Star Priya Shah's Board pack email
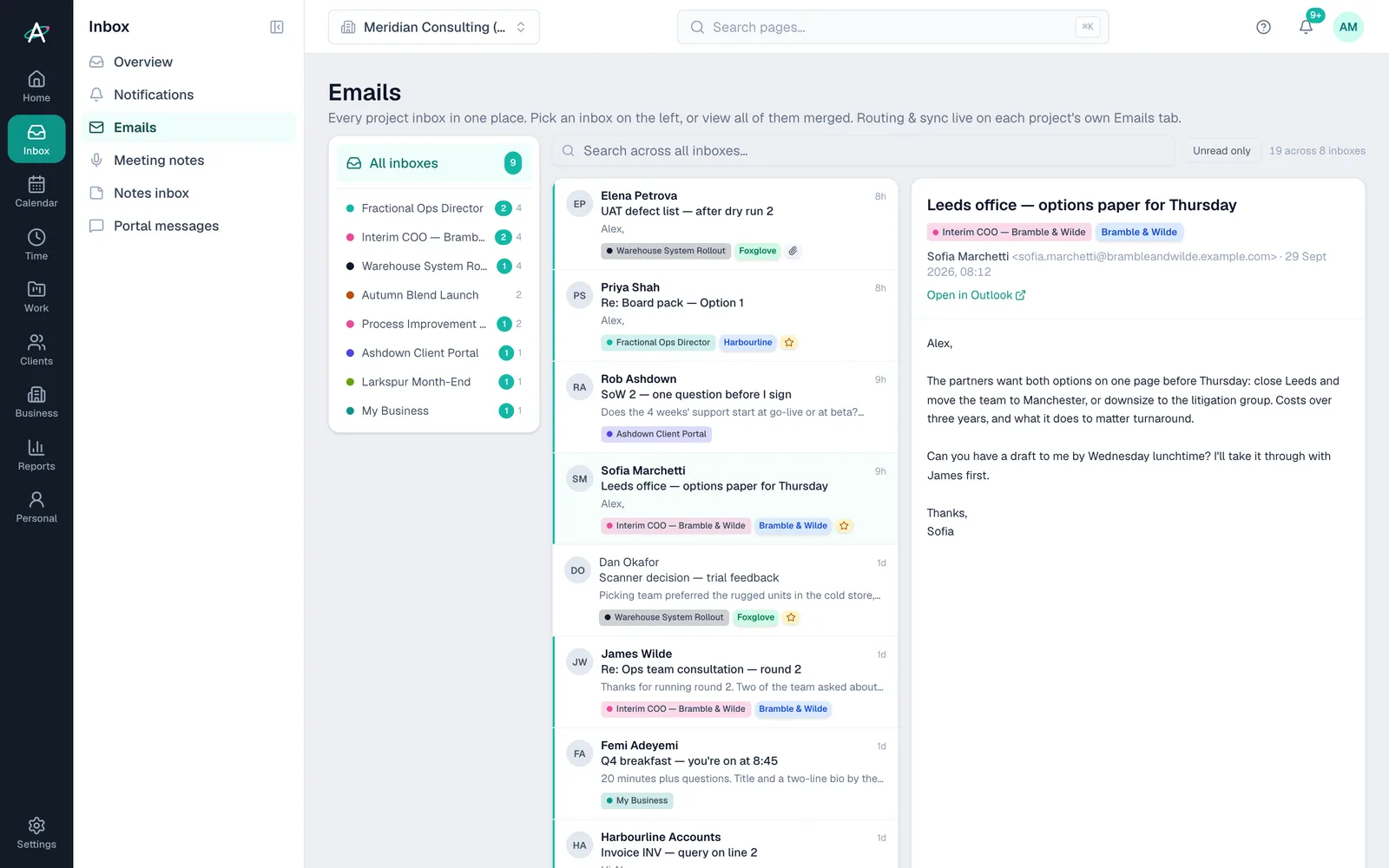1389x868 pixels. point(789,343)
